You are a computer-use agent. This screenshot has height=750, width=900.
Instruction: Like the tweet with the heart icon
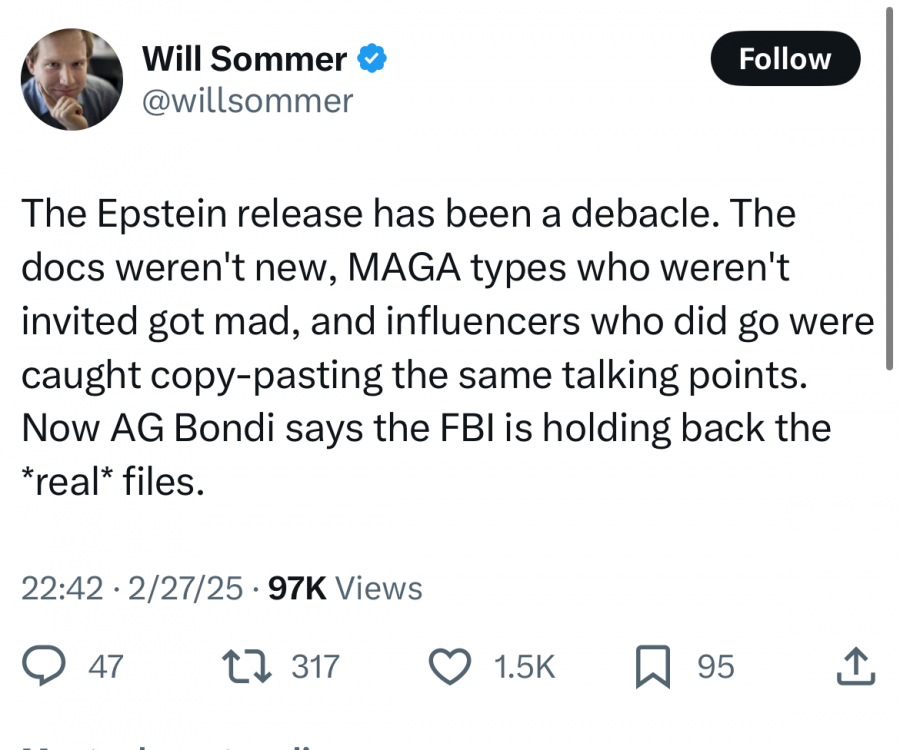(449, 666)
